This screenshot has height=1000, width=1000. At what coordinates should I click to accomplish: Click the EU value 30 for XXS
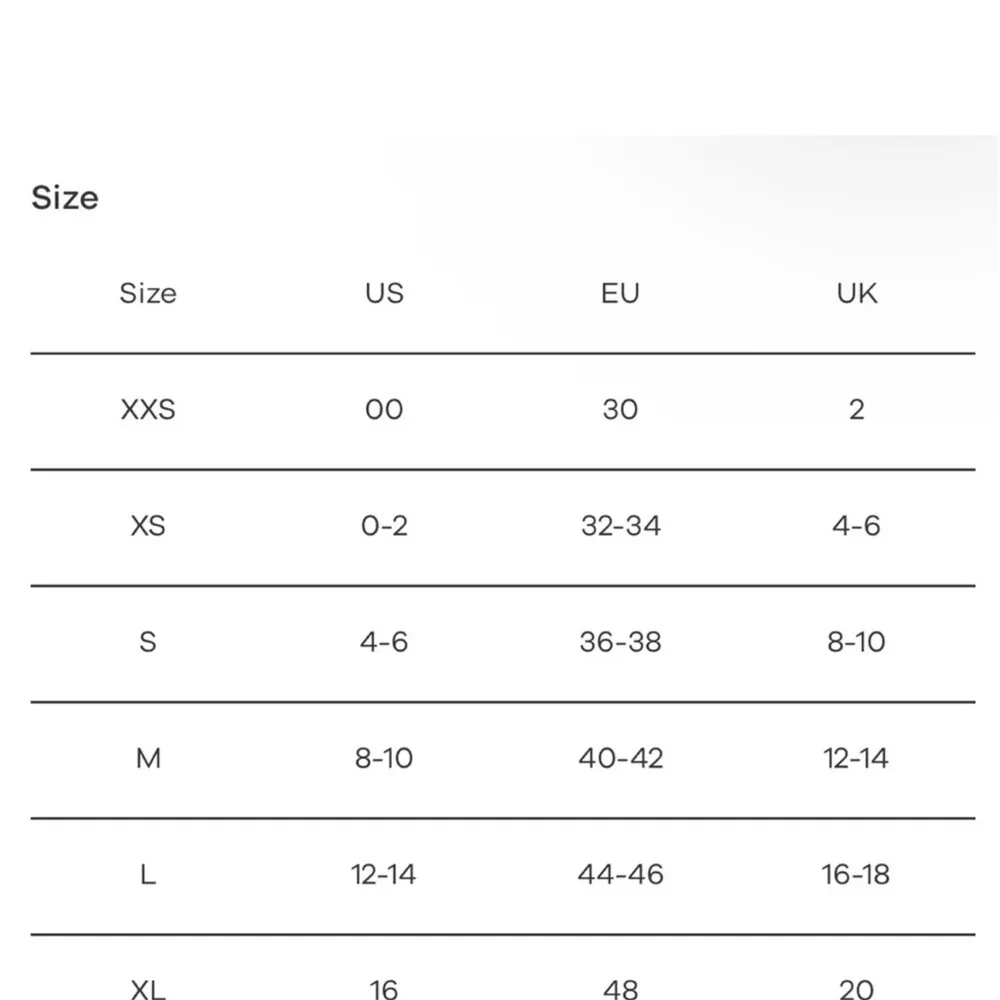[620, 409]
